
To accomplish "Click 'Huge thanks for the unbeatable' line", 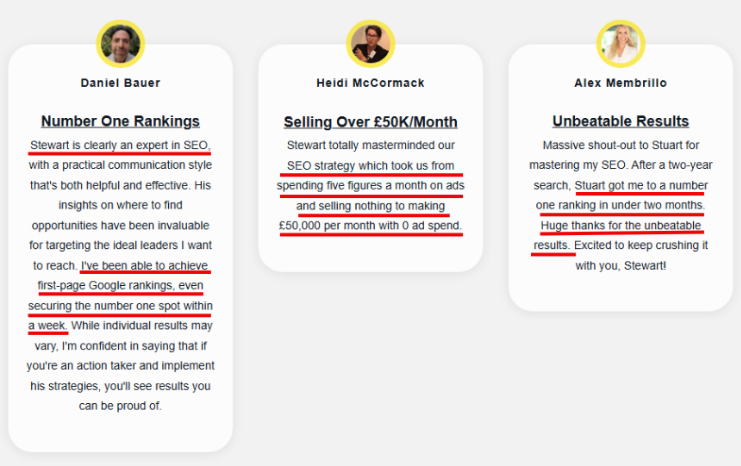I will 620,225.
